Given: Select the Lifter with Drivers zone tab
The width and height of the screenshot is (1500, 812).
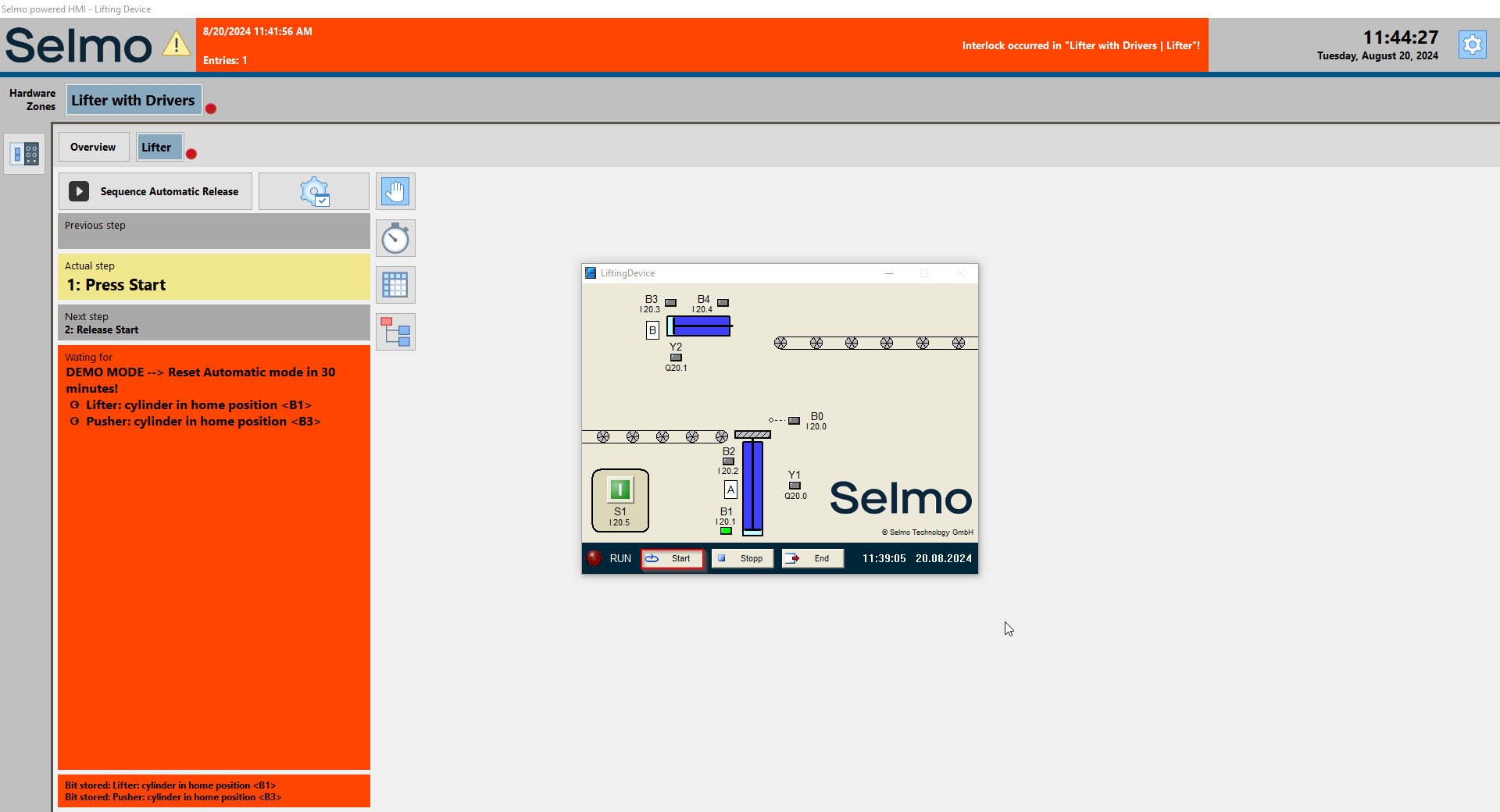Looking at the screenshot, I should [x=134, y=100].
